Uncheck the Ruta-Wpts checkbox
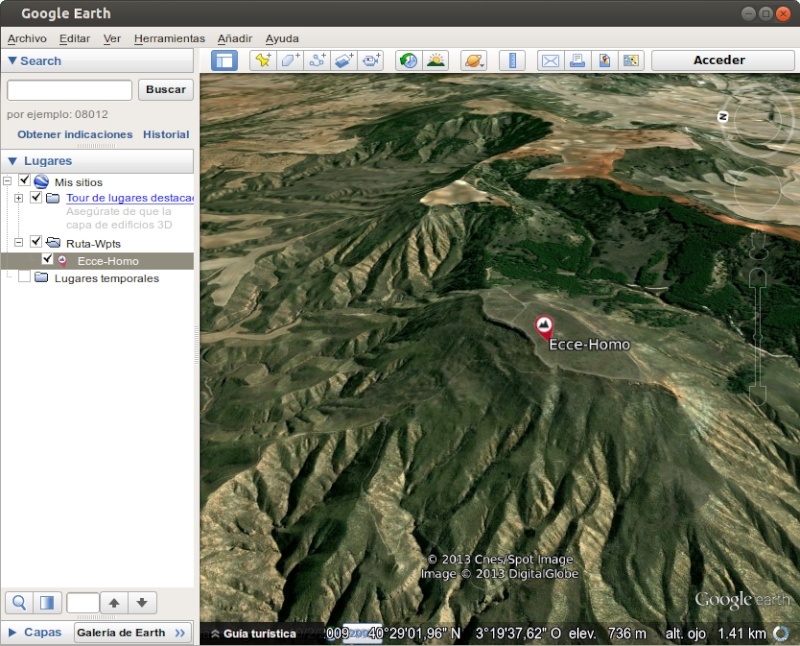This screenshot has height=646, width=800. (36, 241)
